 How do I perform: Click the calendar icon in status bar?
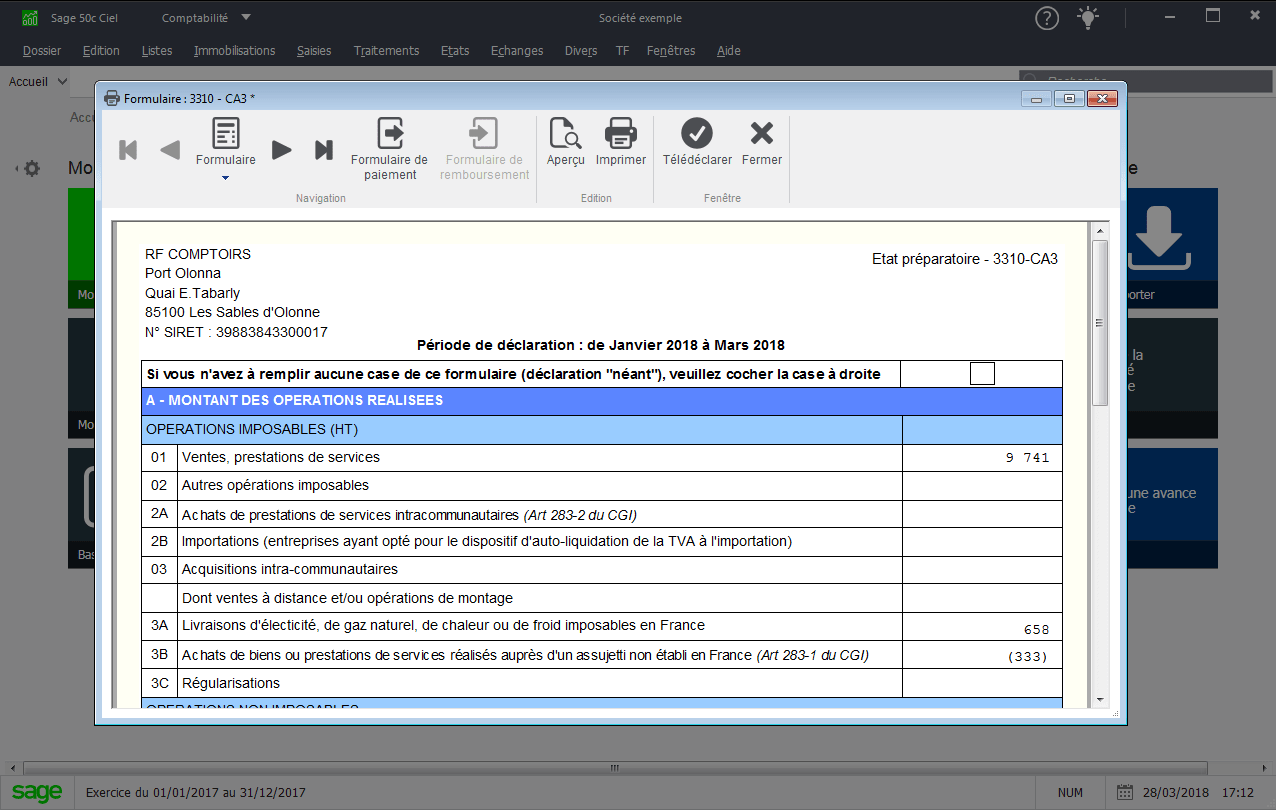pos(1124,792)
